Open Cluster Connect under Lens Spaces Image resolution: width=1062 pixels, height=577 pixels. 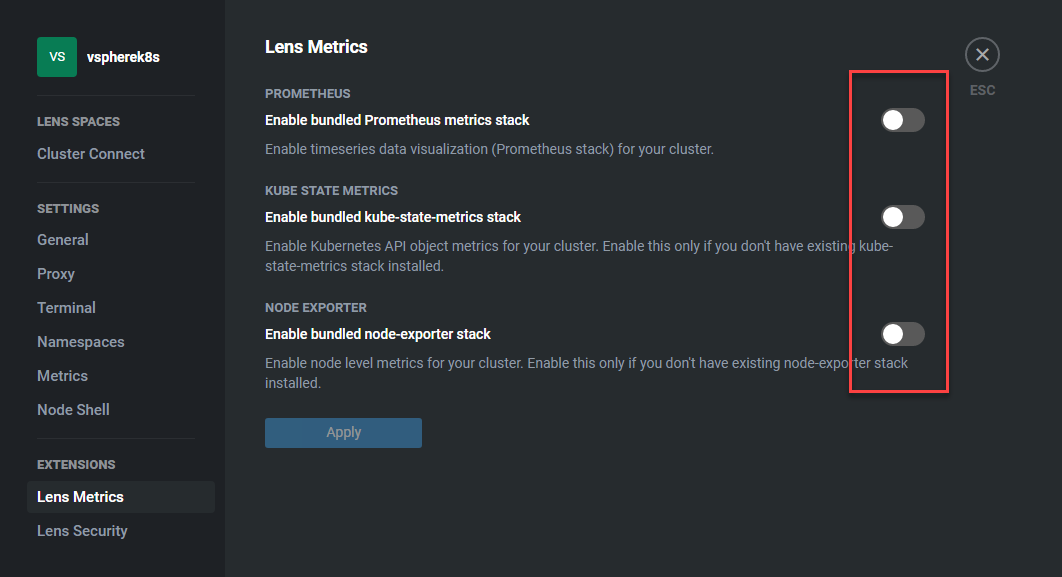pyautogui.click(x=91, y=154)
